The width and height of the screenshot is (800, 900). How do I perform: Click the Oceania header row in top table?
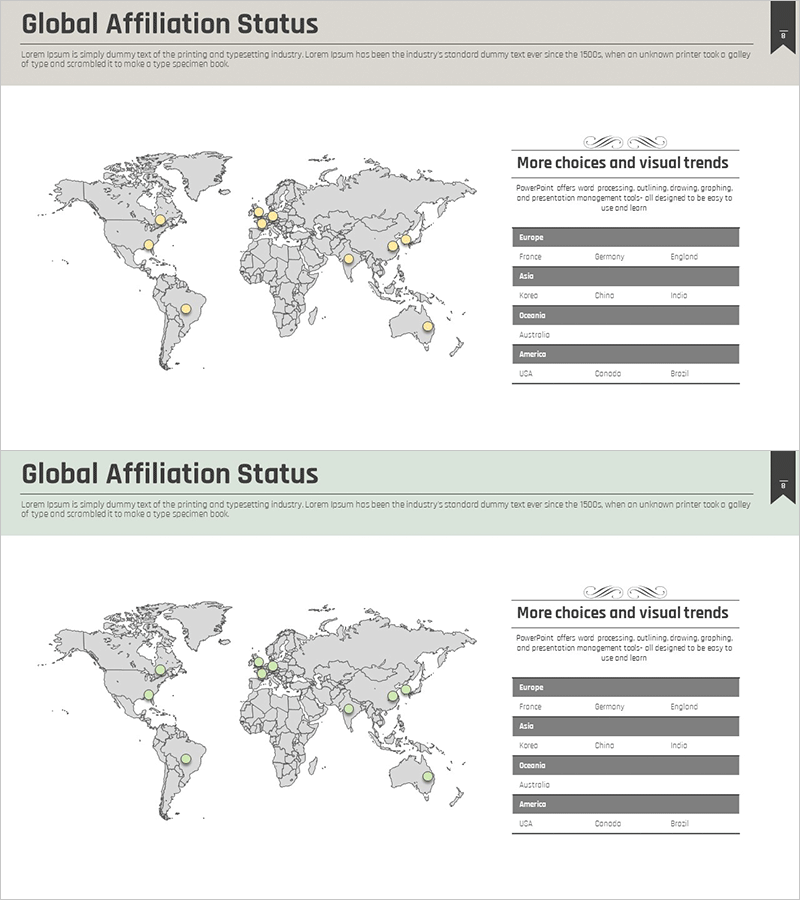[625, 315]
